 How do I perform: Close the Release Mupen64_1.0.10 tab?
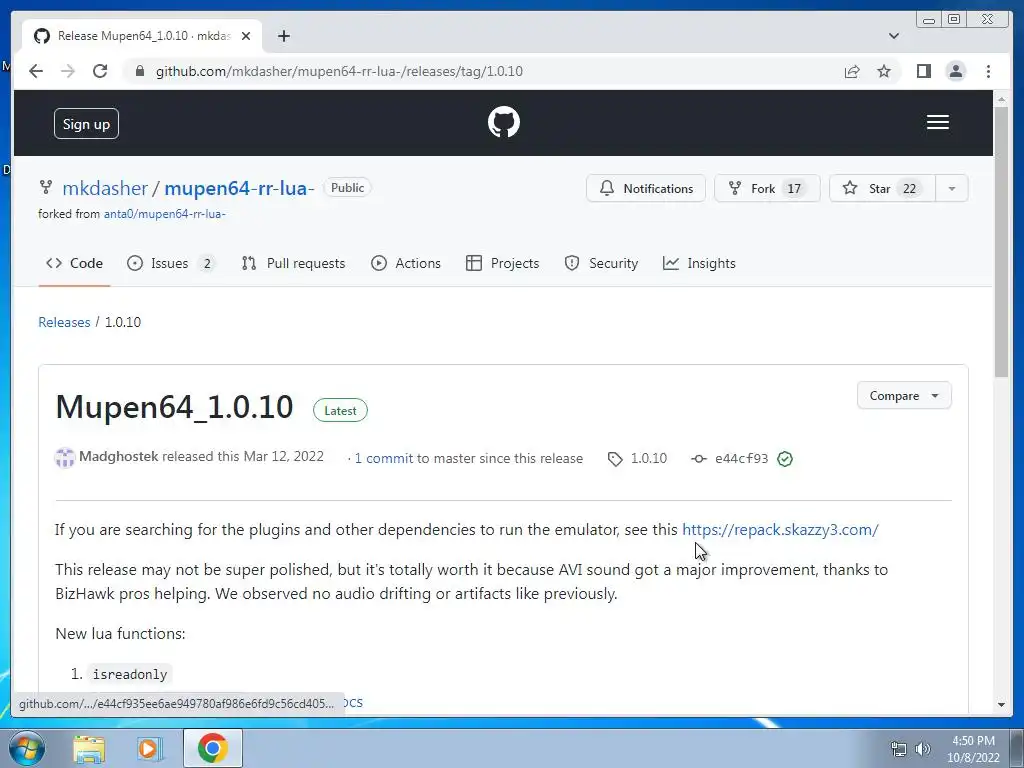click(246, 36)
